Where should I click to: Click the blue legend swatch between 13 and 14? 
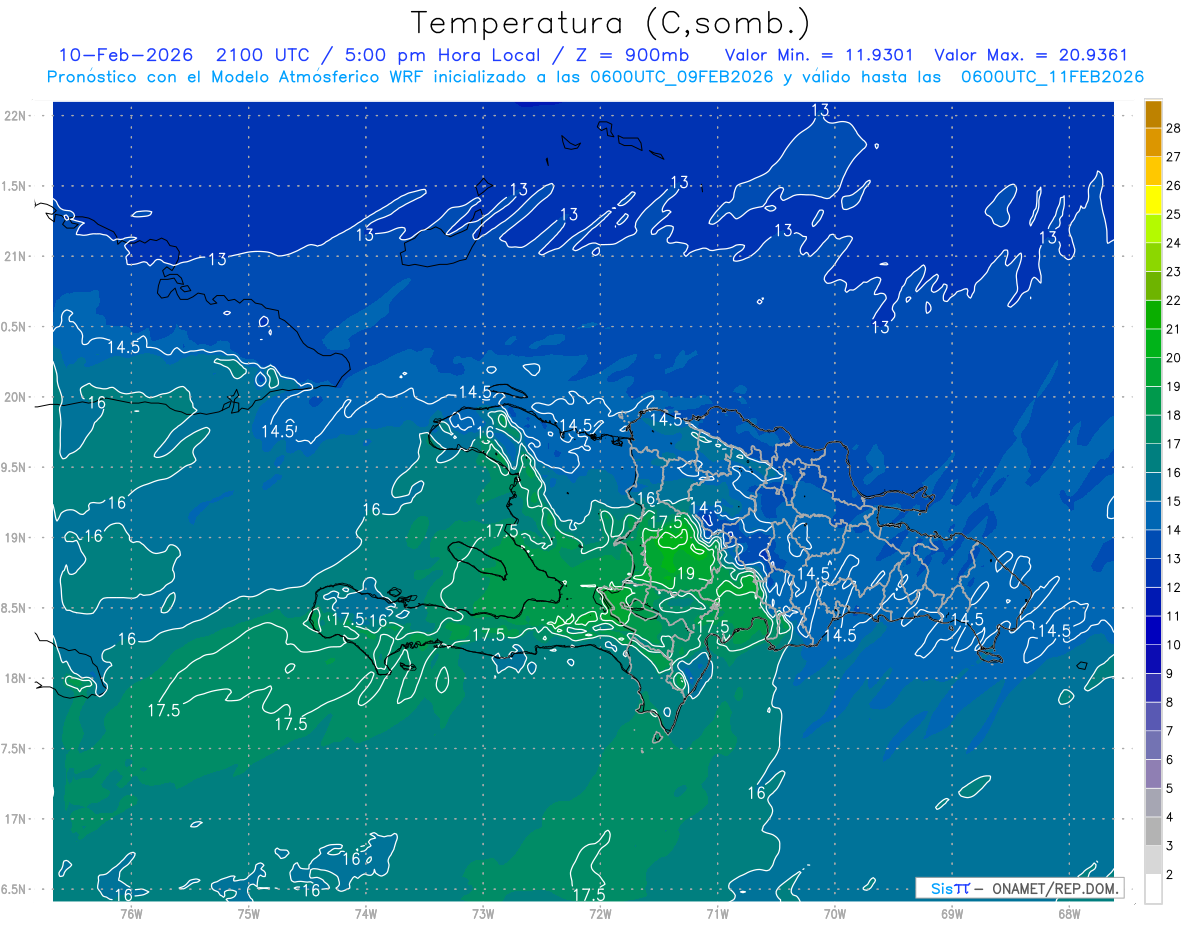tap(1153, 544)
